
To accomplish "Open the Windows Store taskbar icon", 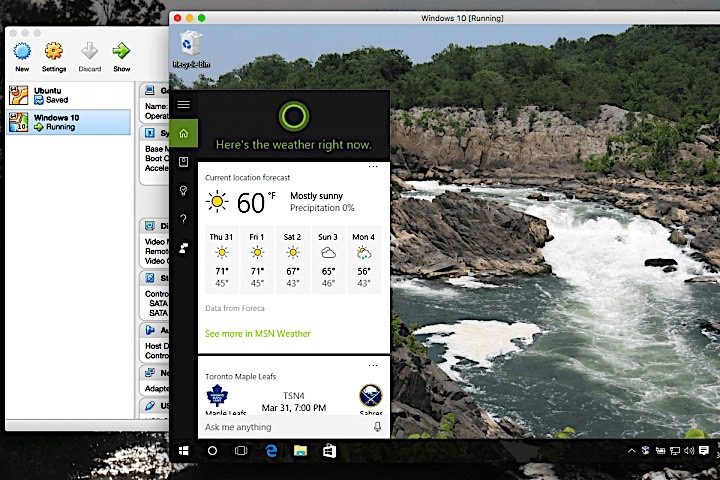I will (328, 452).
